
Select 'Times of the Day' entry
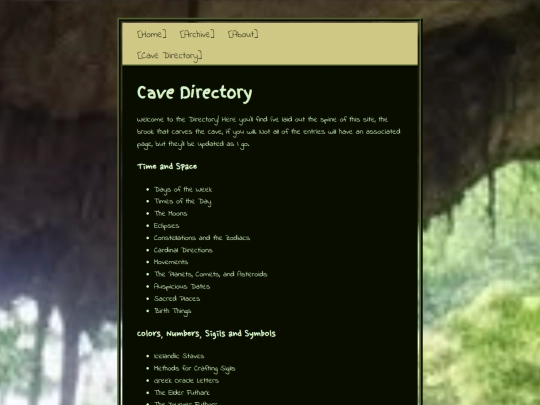click(x=183, y=202)
